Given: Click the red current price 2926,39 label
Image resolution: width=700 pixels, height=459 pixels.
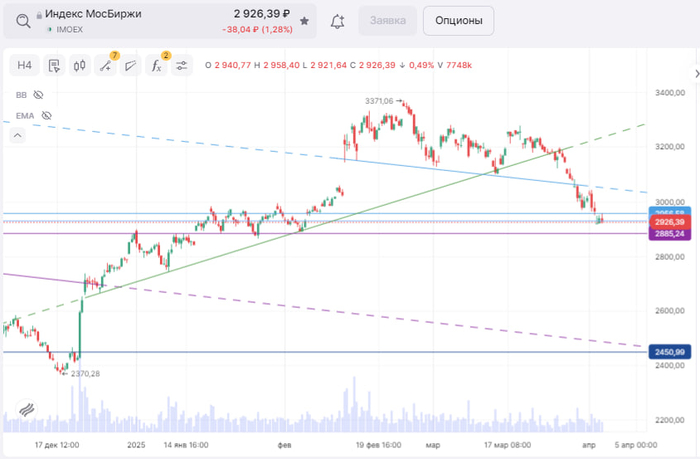Looking at the screenshot, I should click(x=669, y=222).
